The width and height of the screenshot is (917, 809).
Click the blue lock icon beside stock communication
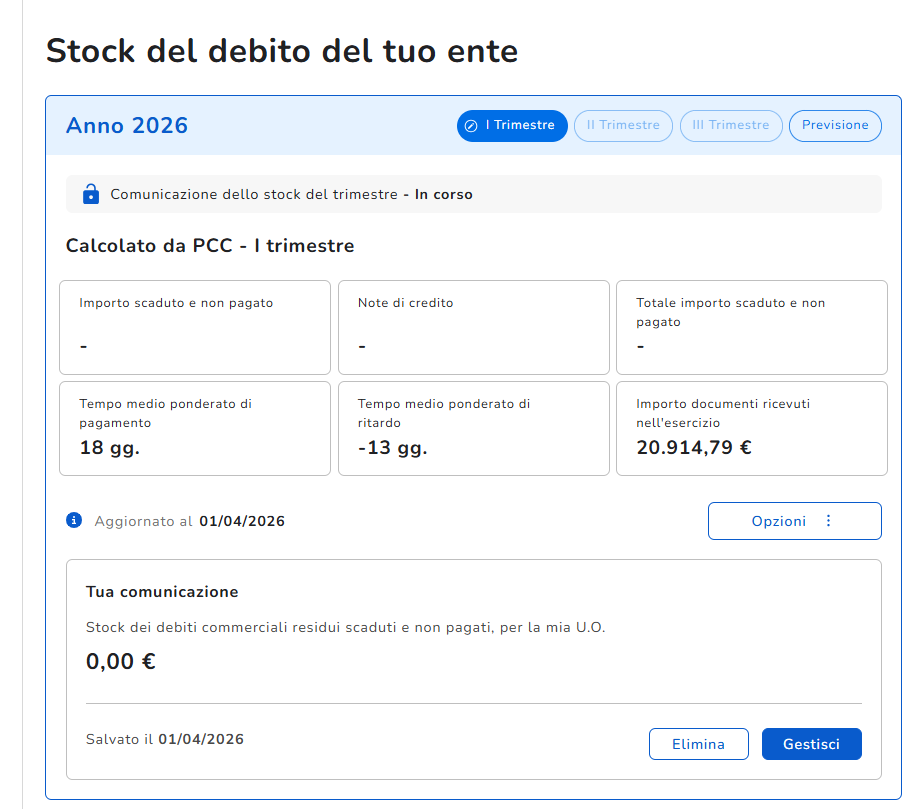click(x=91, y=194)
